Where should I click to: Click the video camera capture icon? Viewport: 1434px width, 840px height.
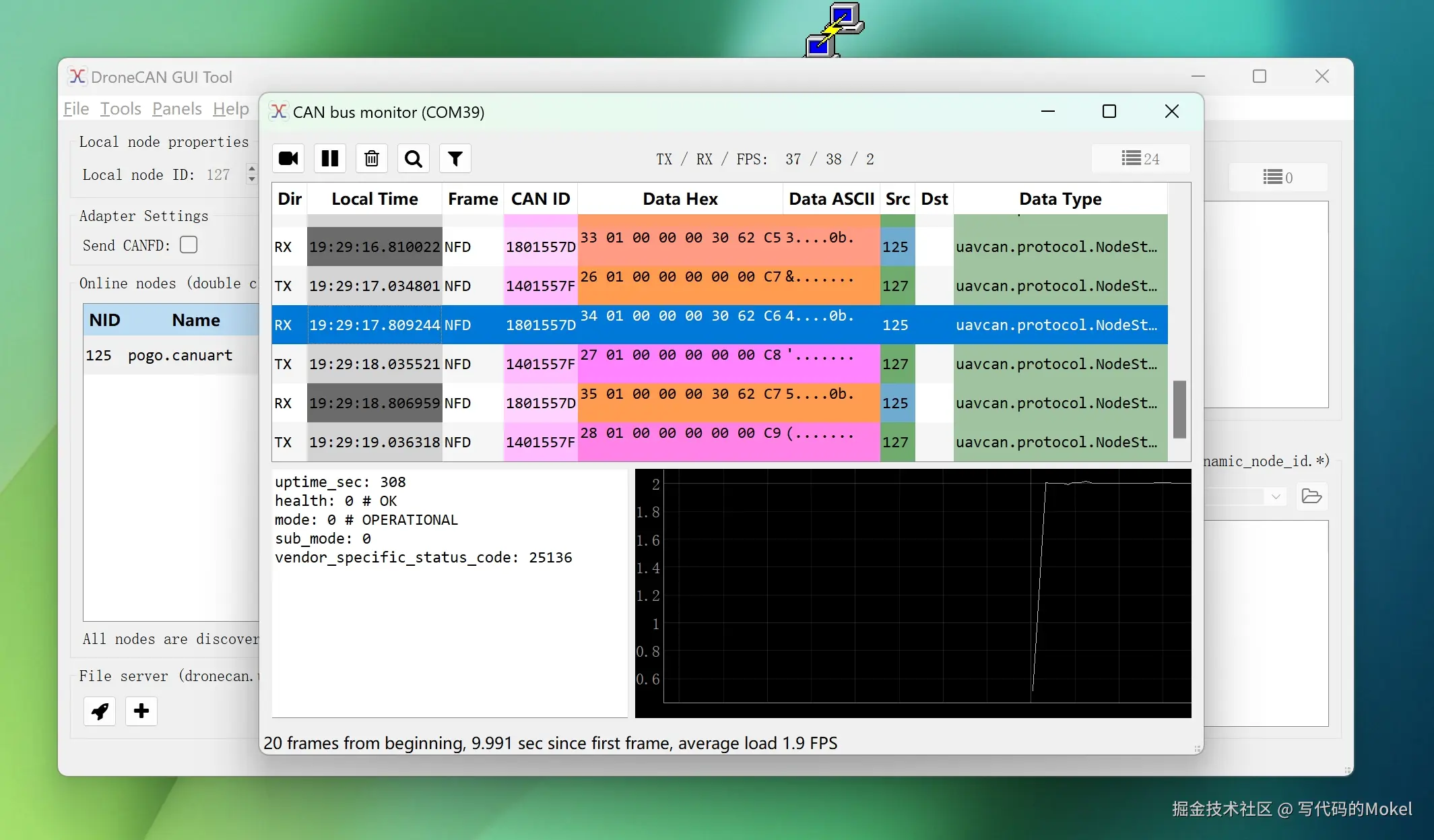(x=288, y=159)
